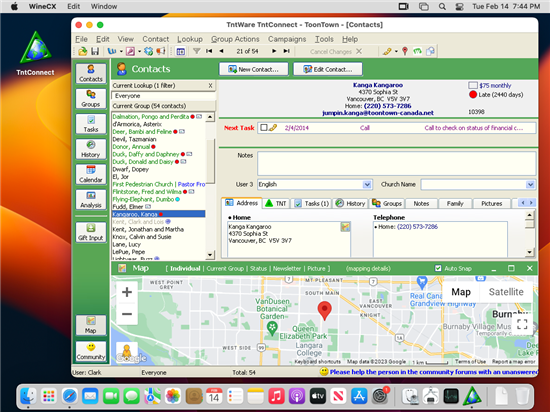This screenshot has height=412, width=550.
Task: Open the Gift Input view in sidebar
Action: point(91,232)
